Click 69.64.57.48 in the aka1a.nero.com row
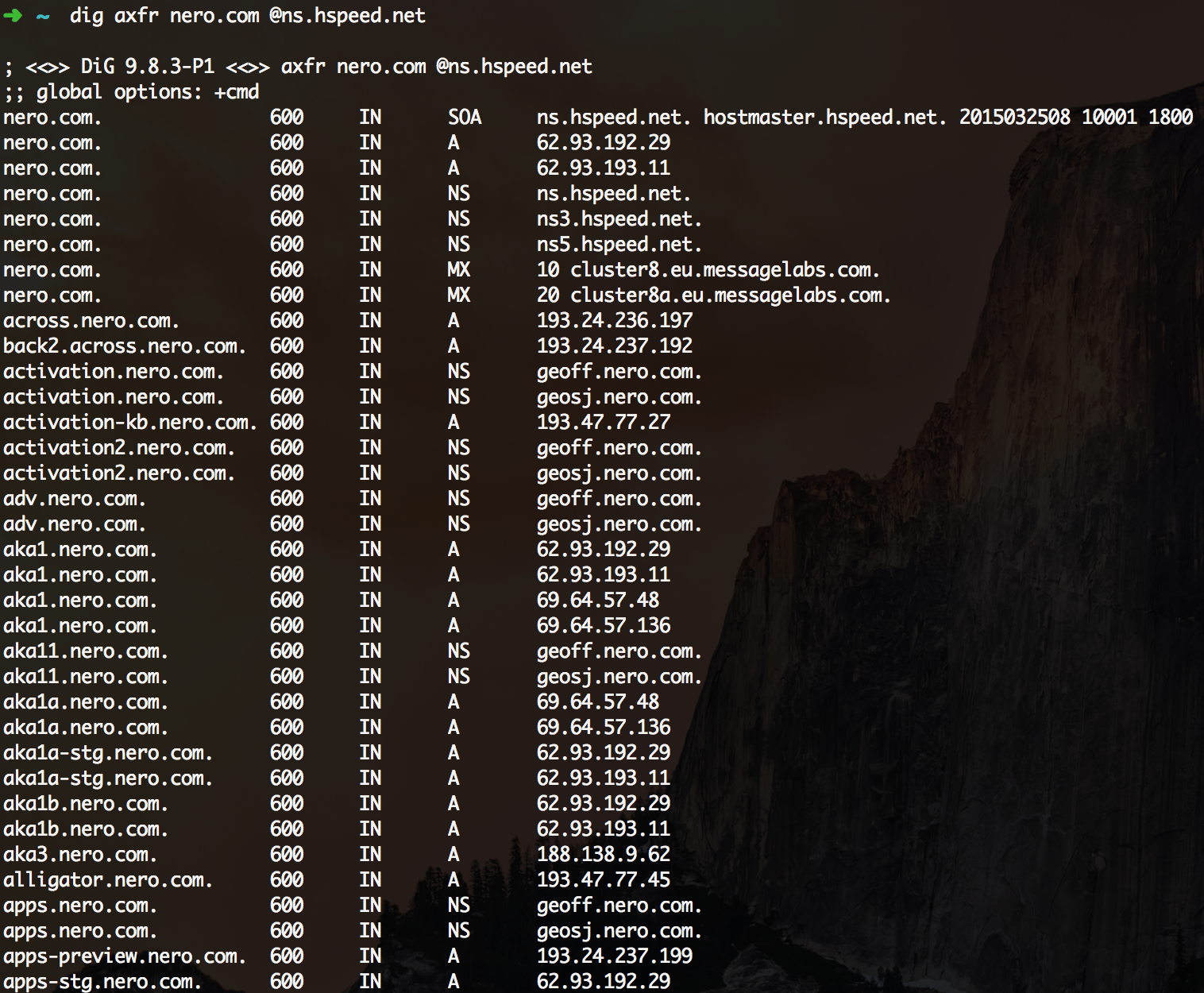The image size is (1204, 993). click(598, 702)
